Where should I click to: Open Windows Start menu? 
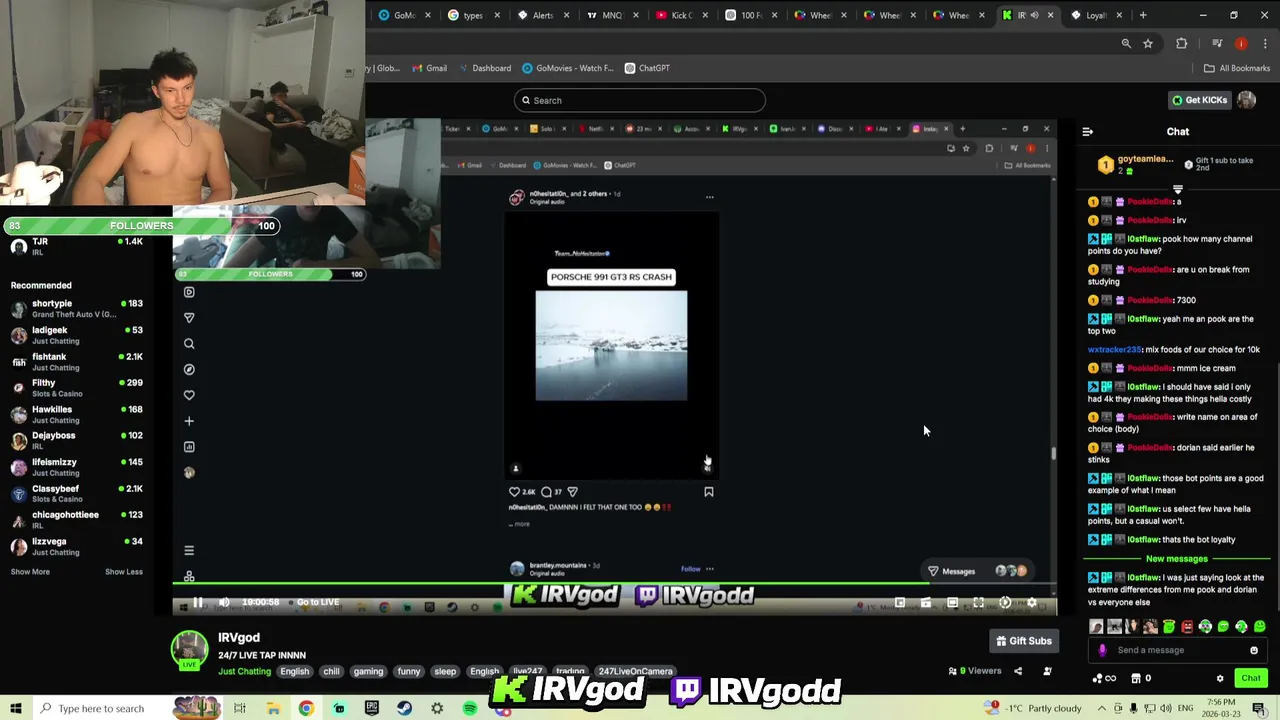[16, 708]
